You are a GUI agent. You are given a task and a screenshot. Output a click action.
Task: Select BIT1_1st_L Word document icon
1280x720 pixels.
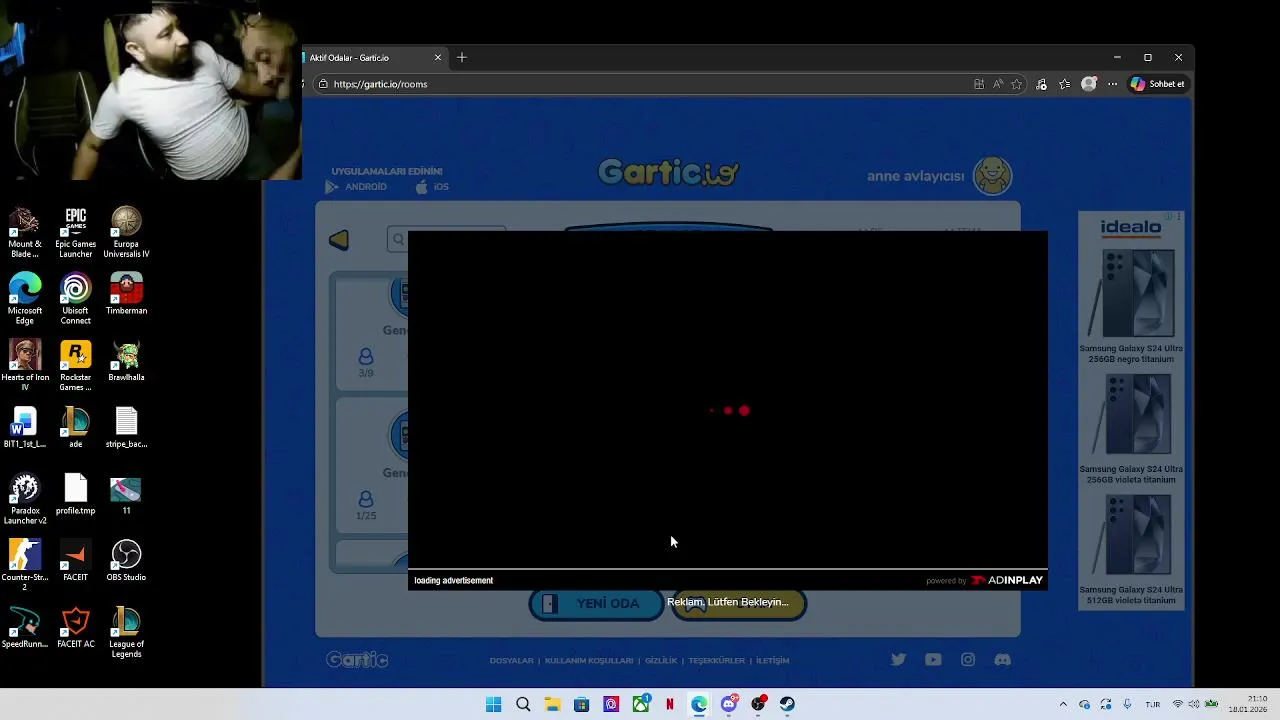coord(25,427)
